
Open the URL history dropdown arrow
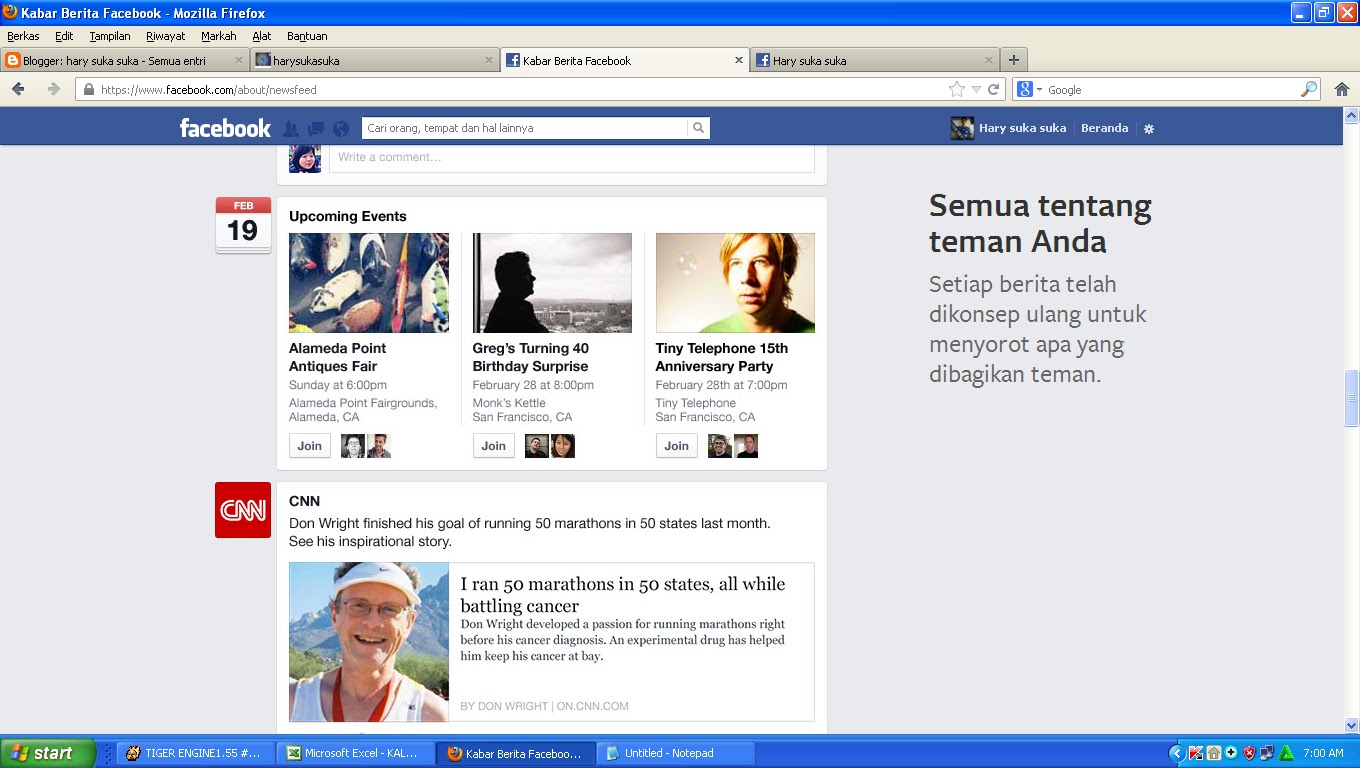coord(976,90)
